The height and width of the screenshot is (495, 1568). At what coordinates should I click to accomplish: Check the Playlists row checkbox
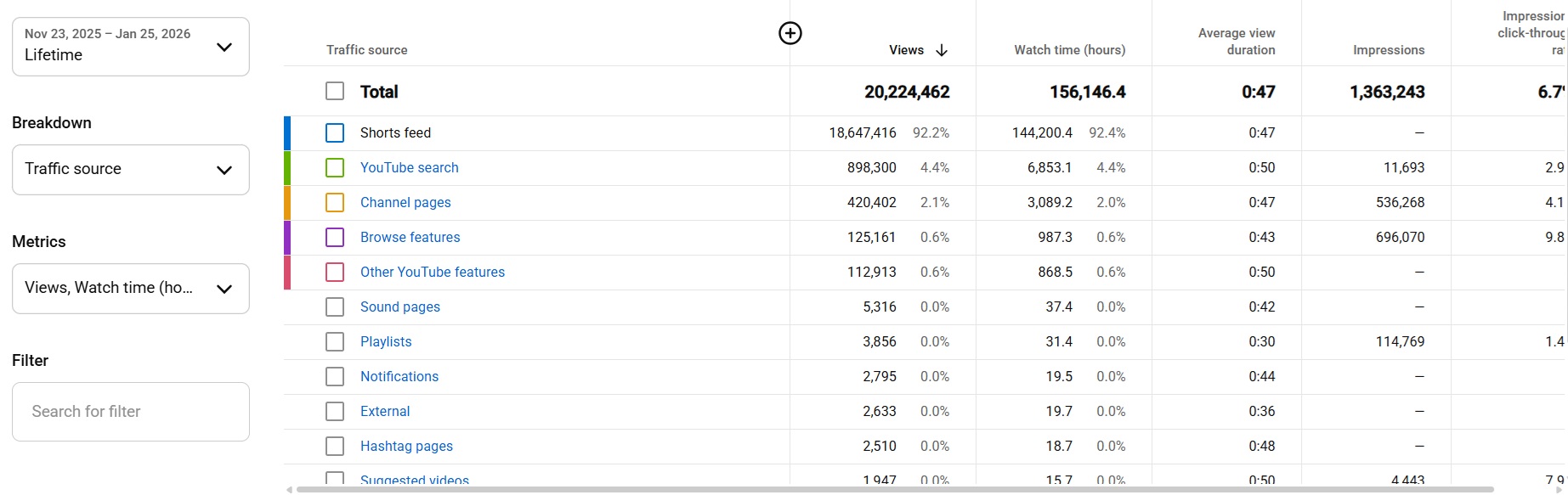[x=335, y=342]
